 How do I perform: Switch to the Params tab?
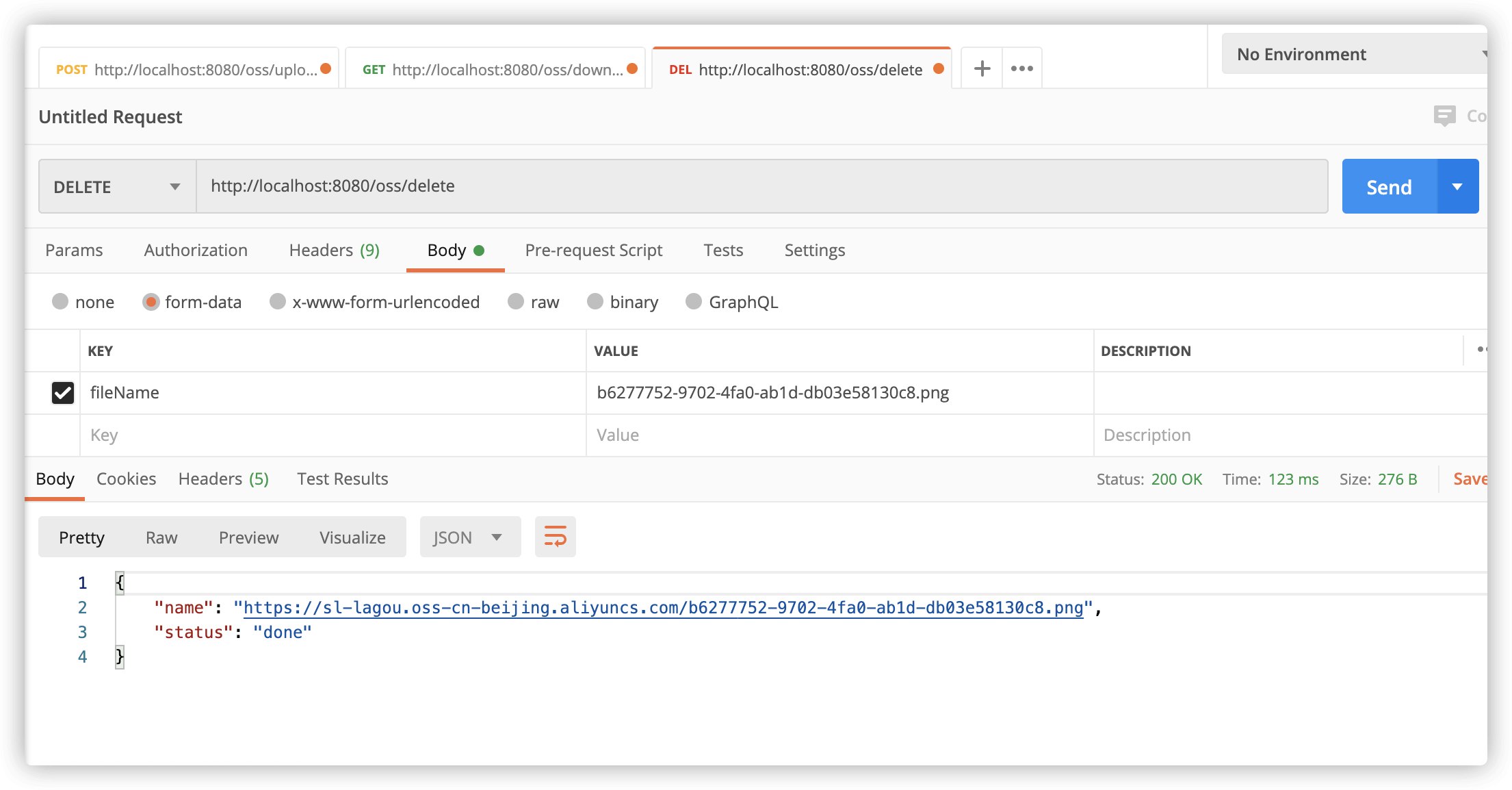click(x=73, y=250)
